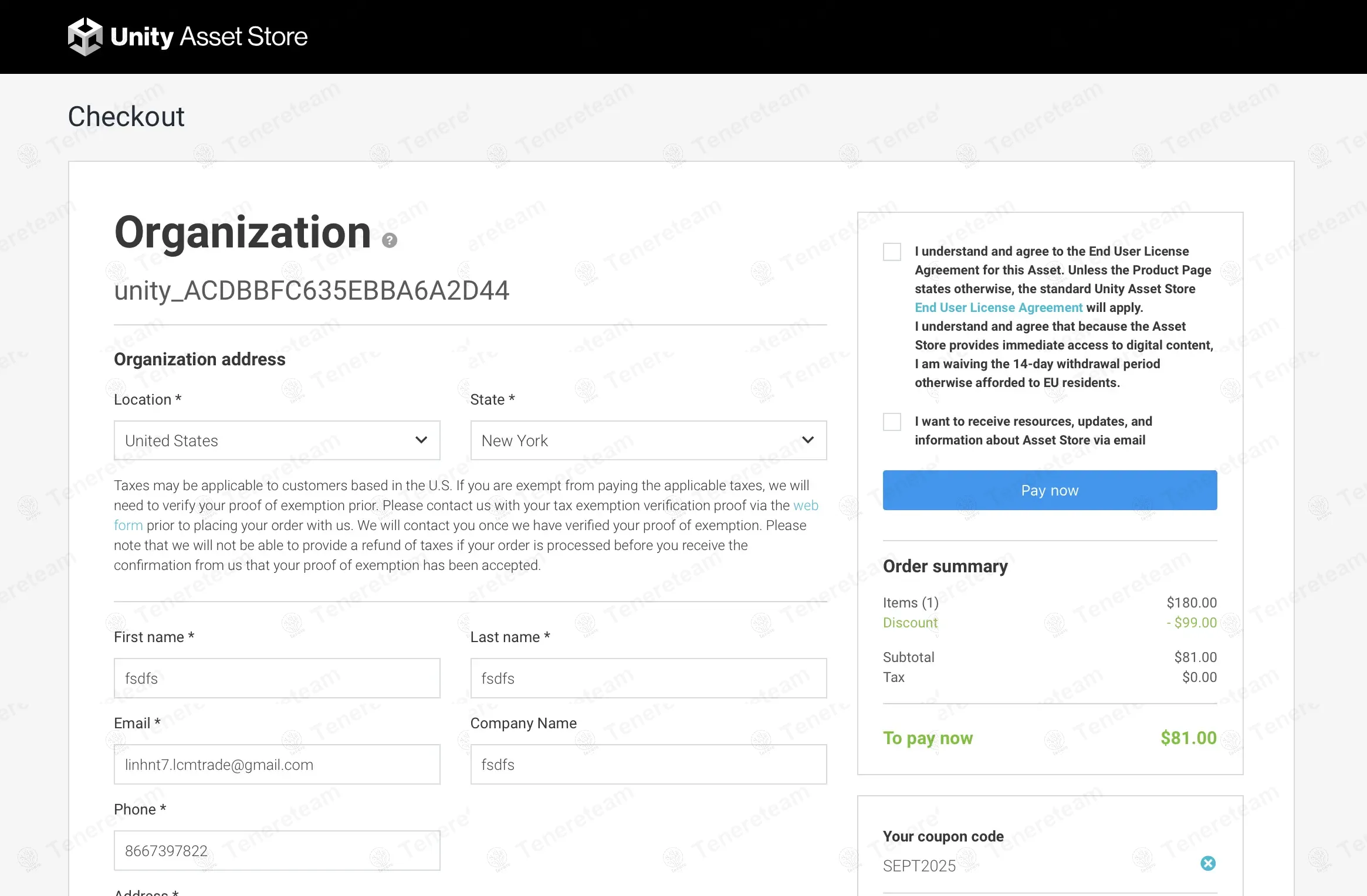Enable receiving Asset Store email updates checkbox
The width and height of the screenshot is (1367, 896).
pyautogui.click(x=892, y=422)
